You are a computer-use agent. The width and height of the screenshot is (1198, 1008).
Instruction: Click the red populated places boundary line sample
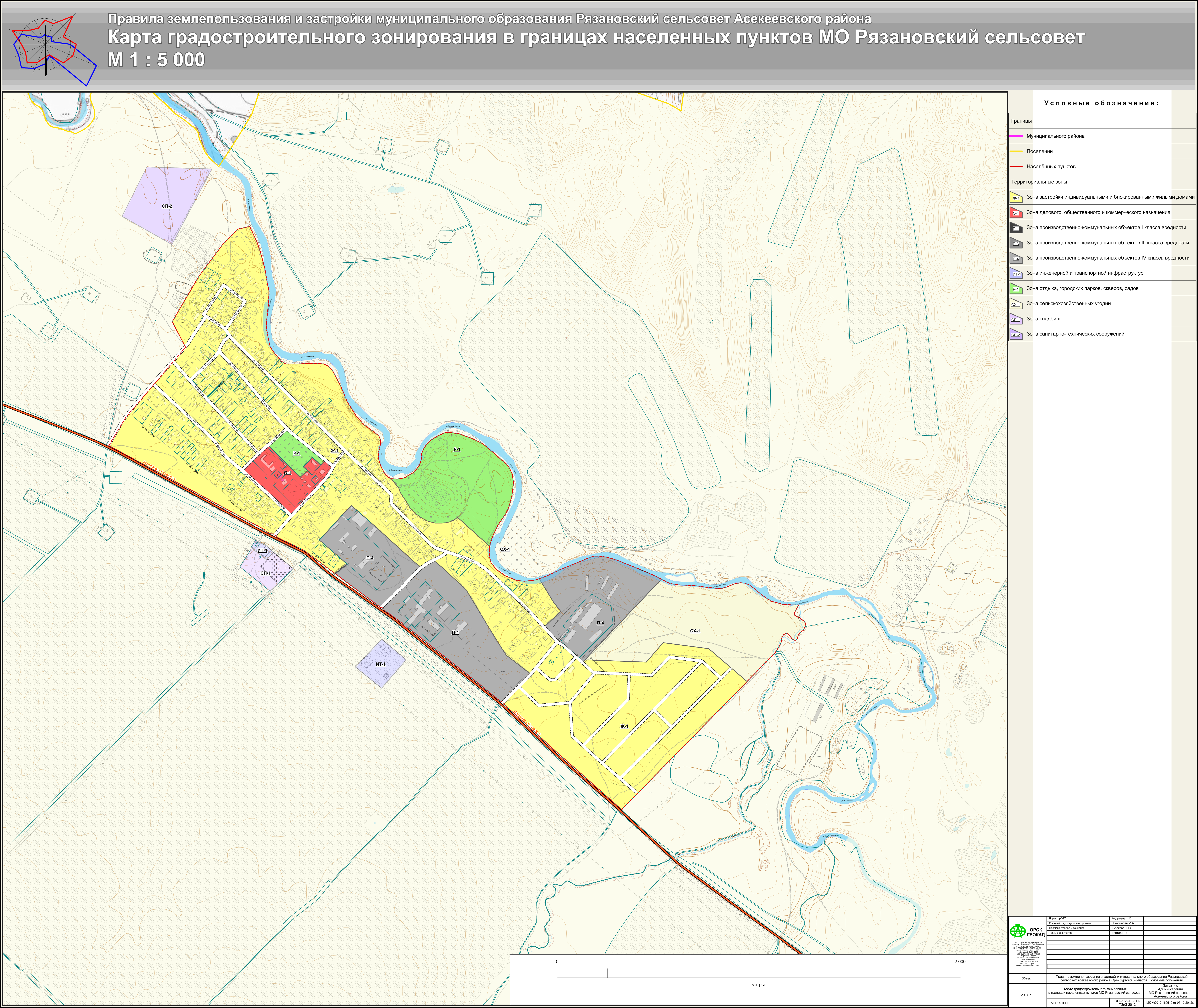(x=1016, y=166)
